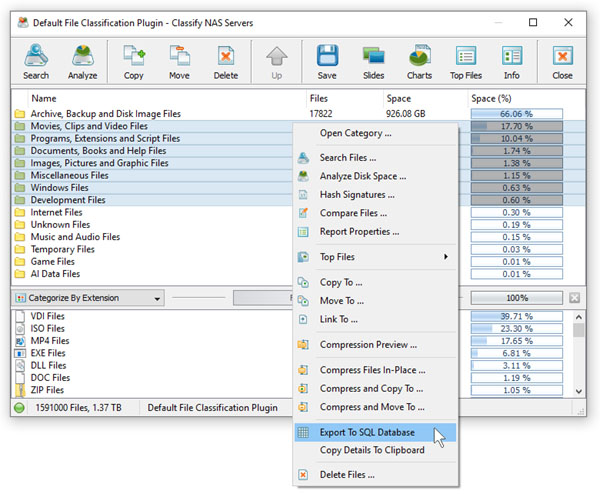Select Copy To in the context menu

click(x=341, y=282)
